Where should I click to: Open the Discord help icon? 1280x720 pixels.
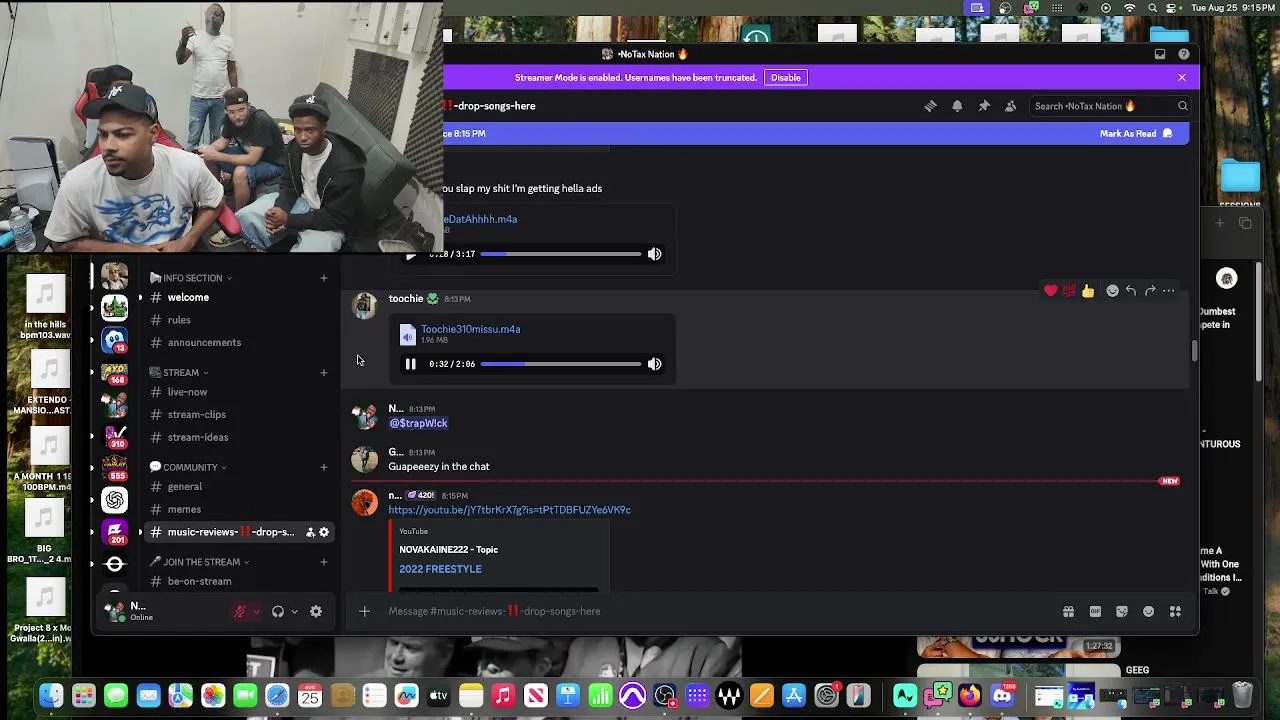click(1184, 54)
